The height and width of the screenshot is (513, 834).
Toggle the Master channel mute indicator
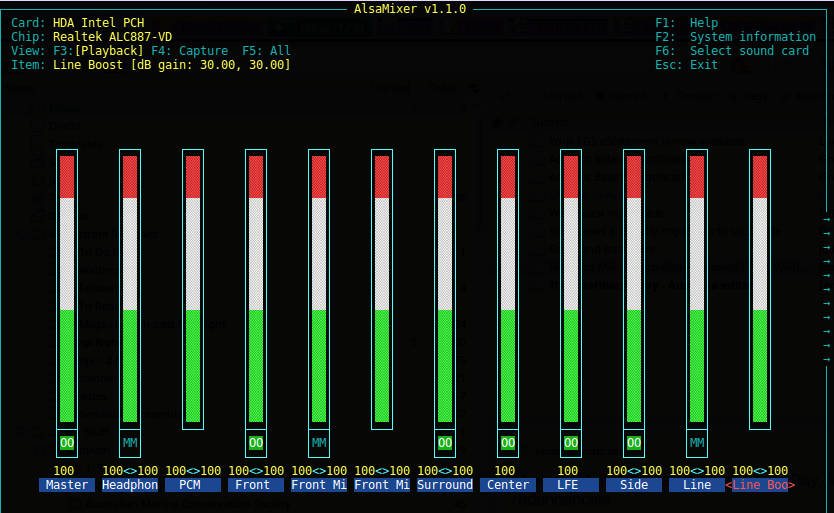[x=67, y=442]
